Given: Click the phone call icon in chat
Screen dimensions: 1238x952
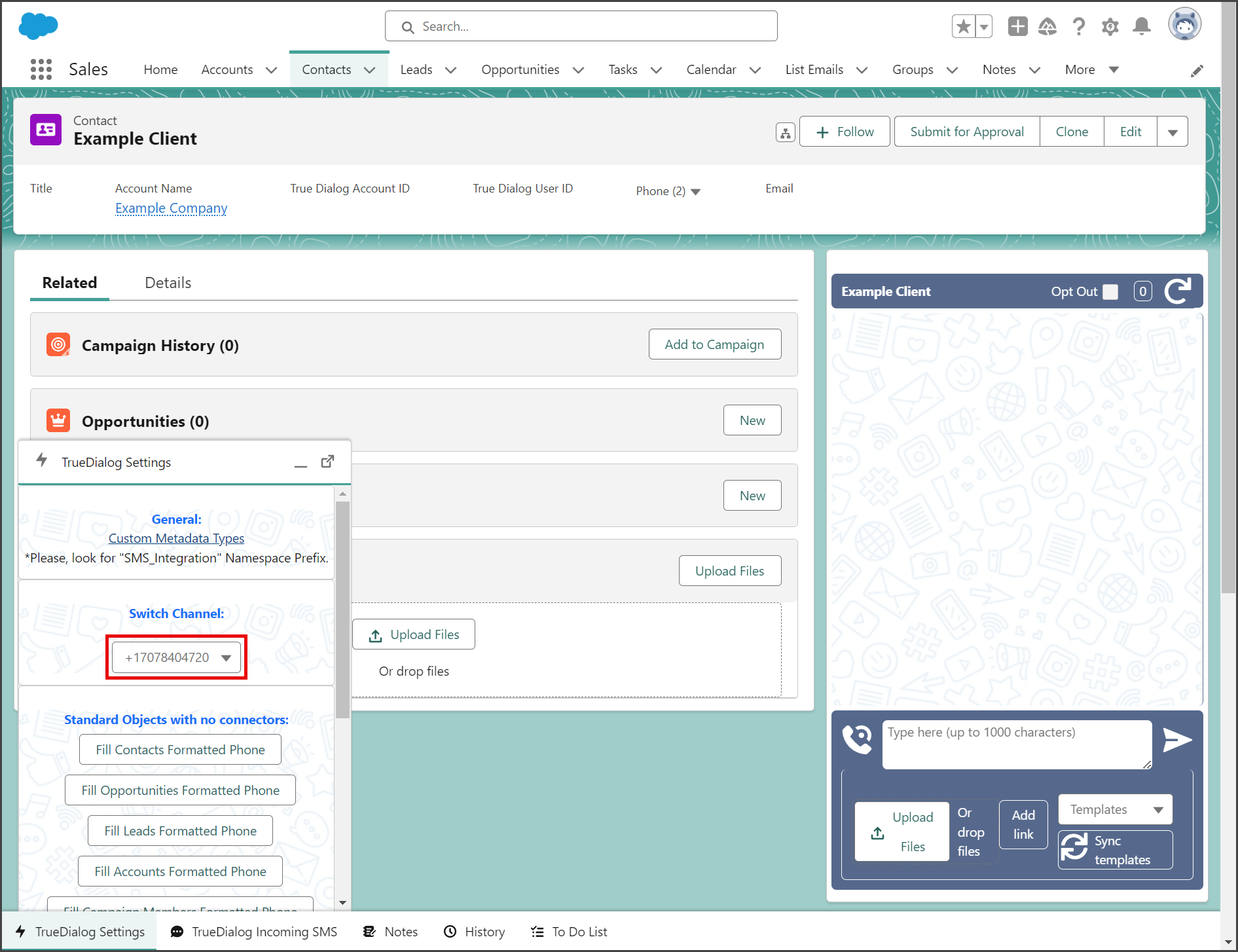Looking at the screenshot, I should coord(857,739).
